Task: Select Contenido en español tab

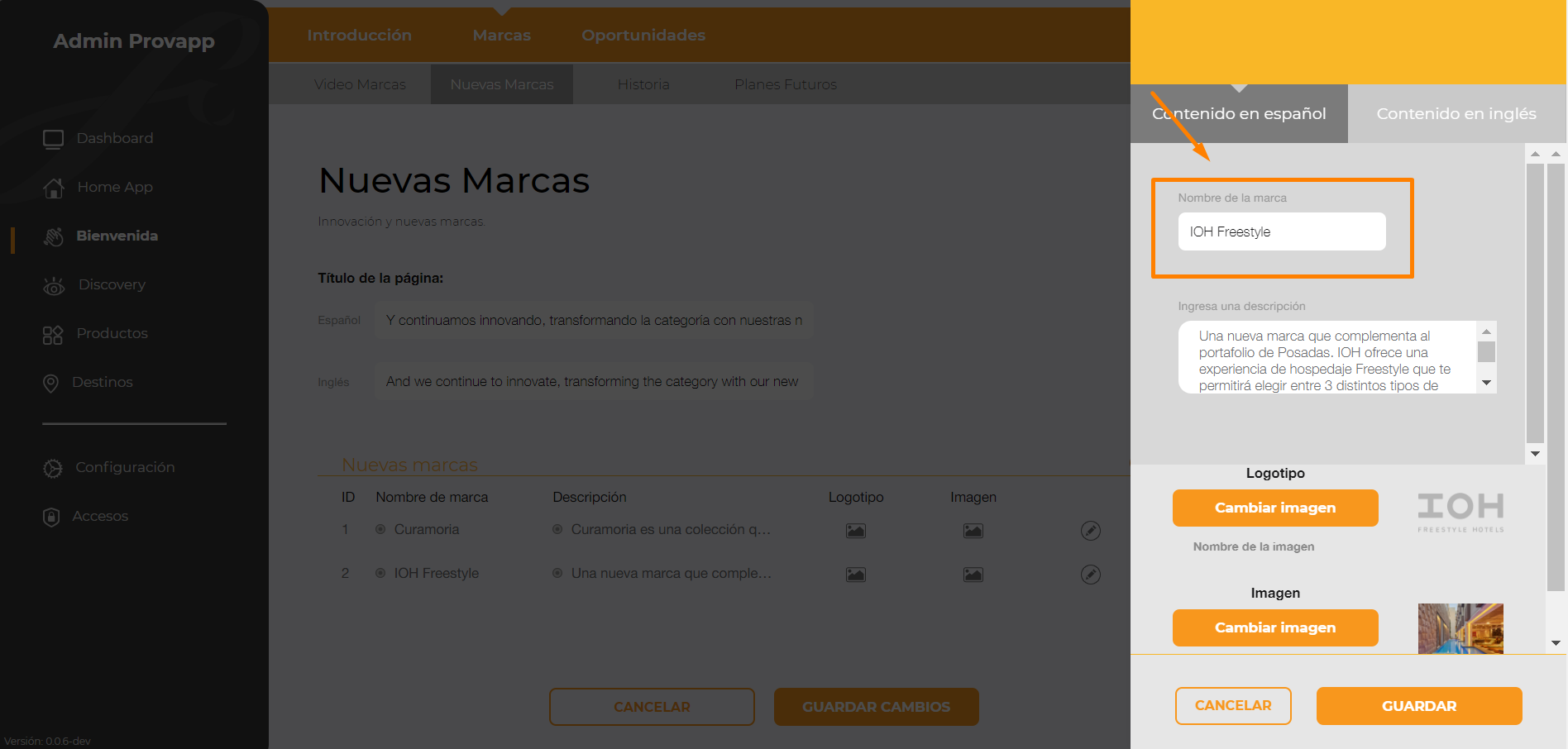Action: click(1239, 113)
